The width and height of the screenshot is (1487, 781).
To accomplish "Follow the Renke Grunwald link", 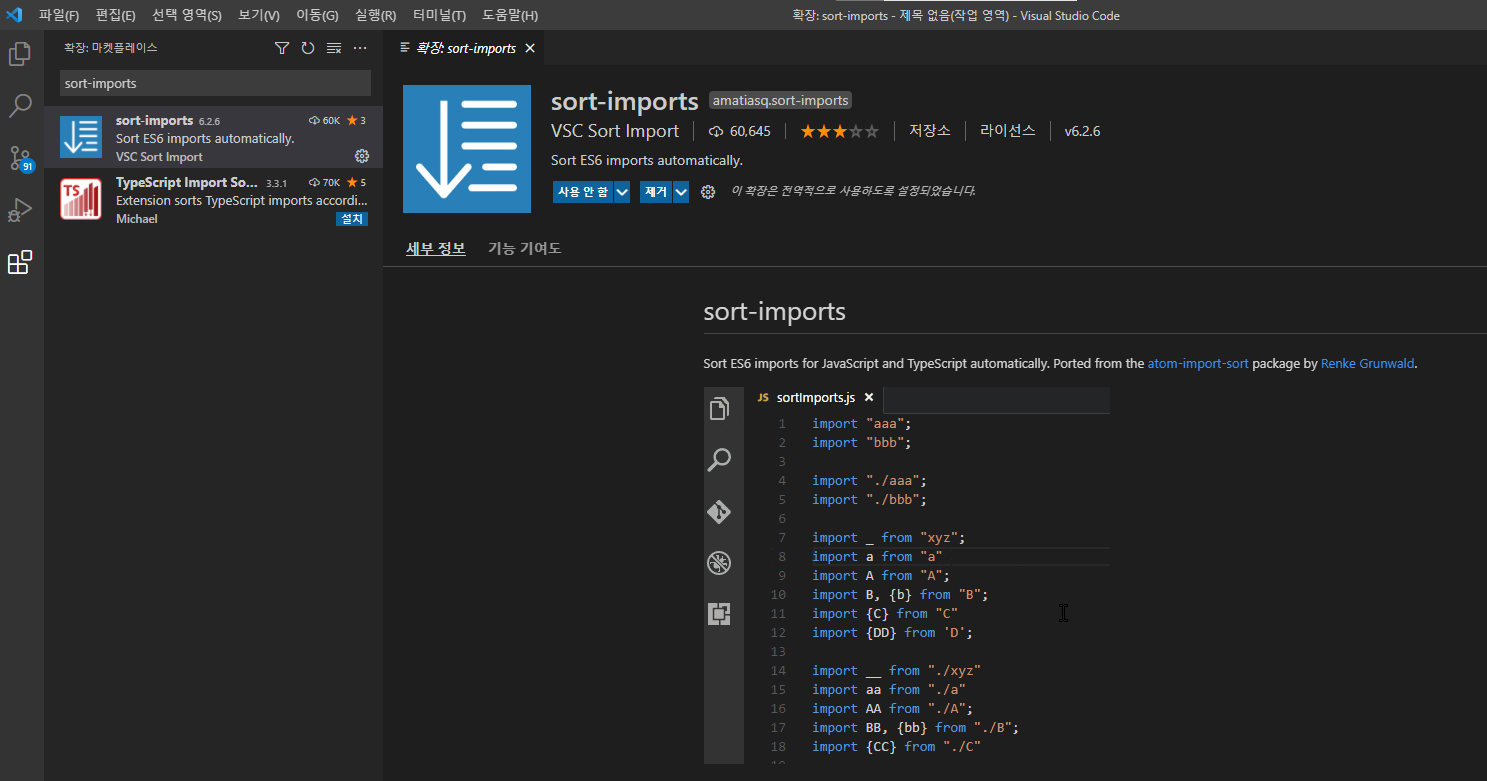I will [x=1367, y=364].
